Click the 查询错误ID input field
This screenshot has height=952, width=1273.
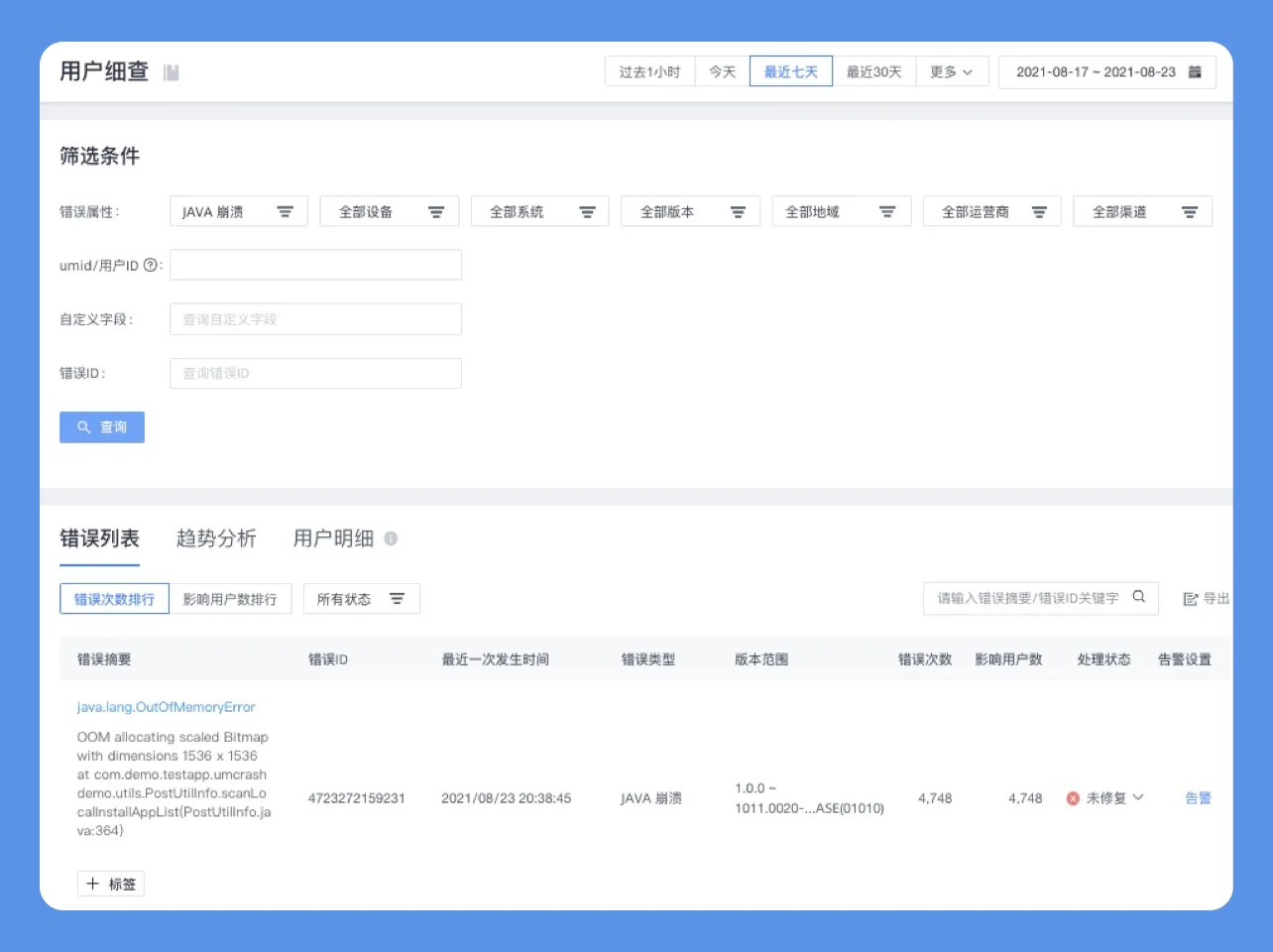pyautogui.click(x=315, y=373)
